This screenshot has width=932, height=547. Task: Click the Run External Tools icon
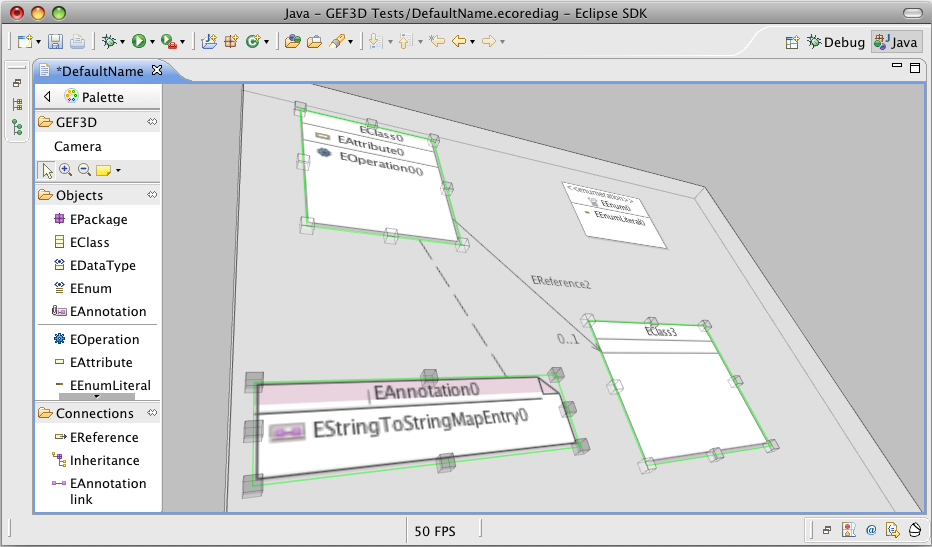pos(169,41)
